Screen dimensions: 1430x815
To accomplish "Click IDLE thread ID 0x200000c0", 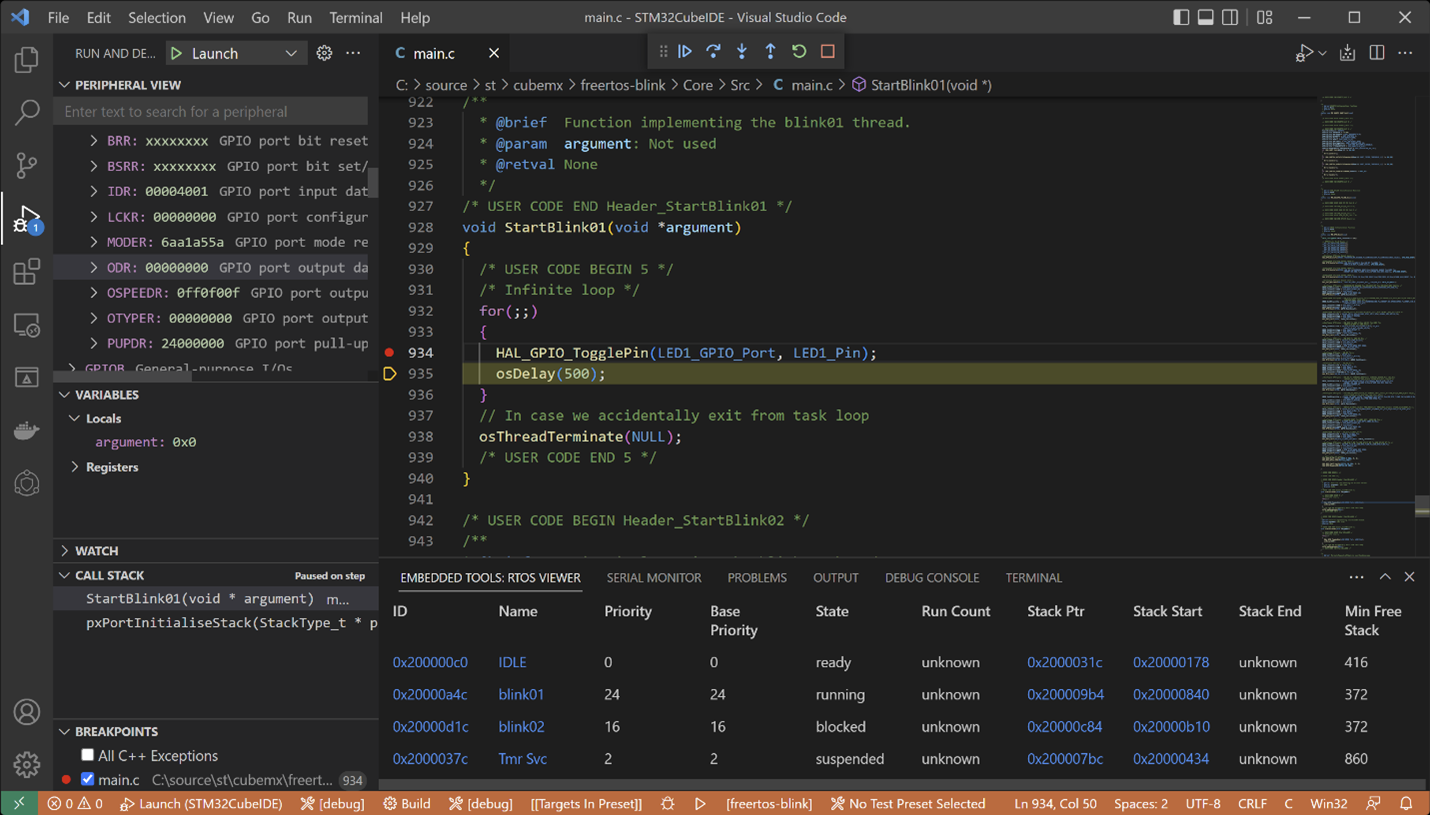I will click(x=430, y=662).
